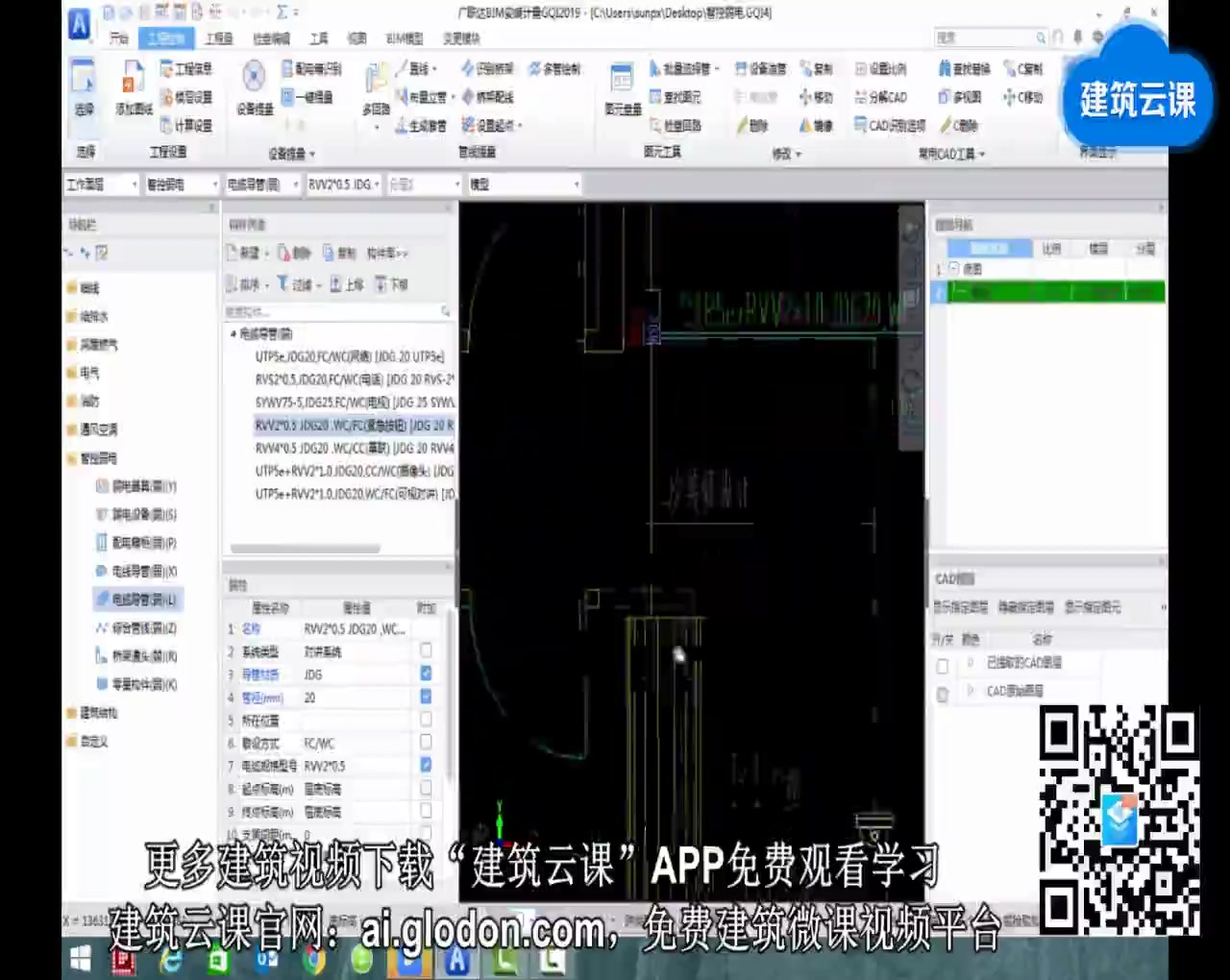Open the 电缆导管(弱) component type dropdown
Screen dimensions: 1230x980
point(262,184)
